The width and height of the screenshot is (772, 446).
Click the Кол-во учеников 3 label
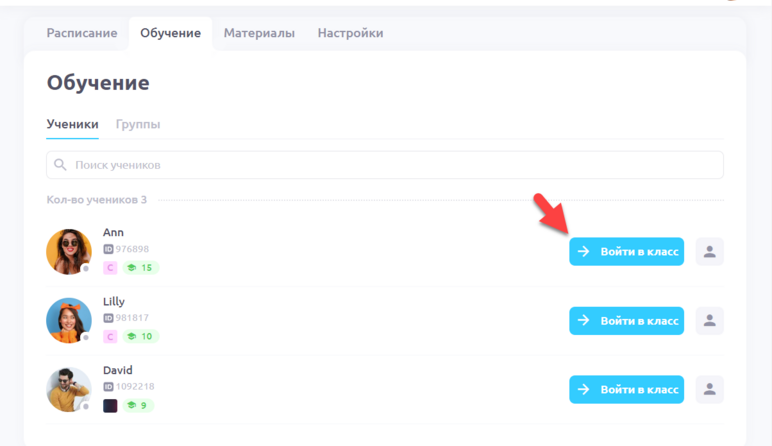[x=96, y=200]
